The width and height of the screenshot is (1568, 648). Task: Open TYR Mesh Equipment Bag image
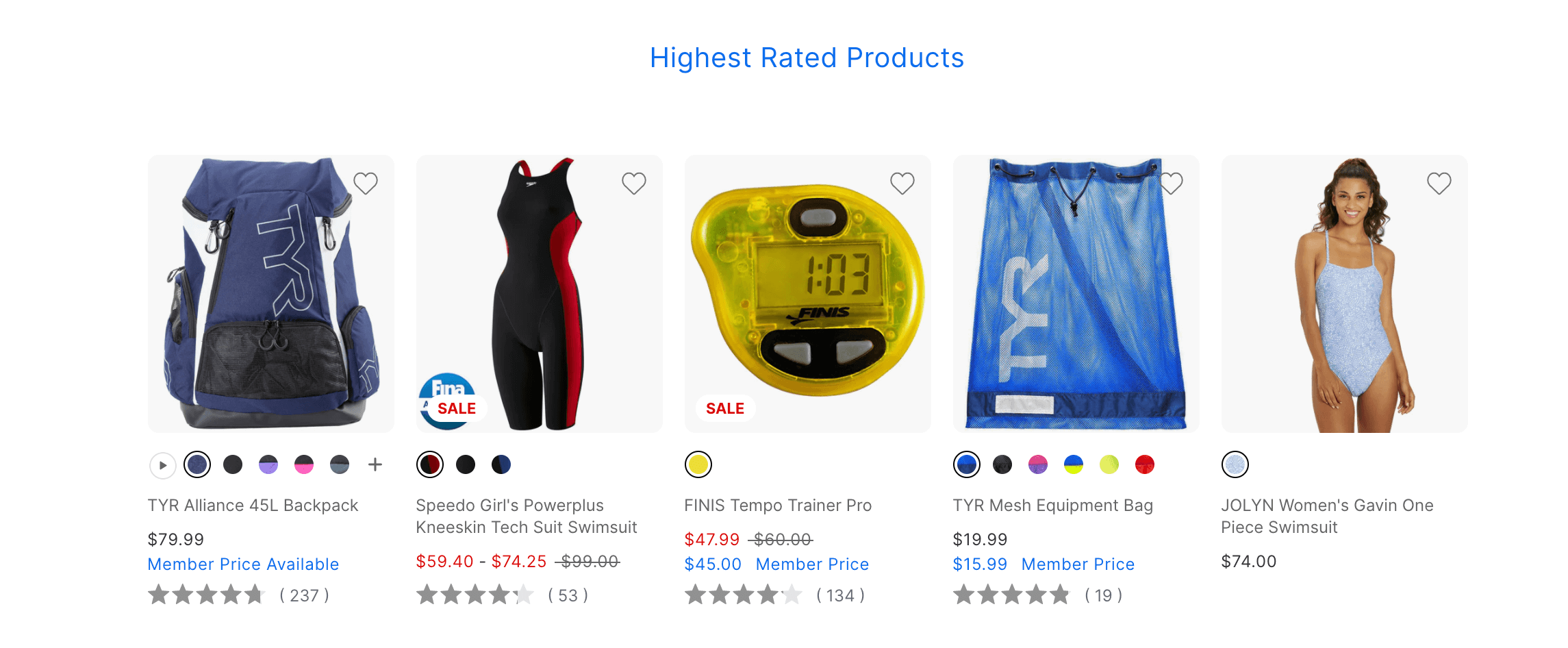[x=1076, y=294]
